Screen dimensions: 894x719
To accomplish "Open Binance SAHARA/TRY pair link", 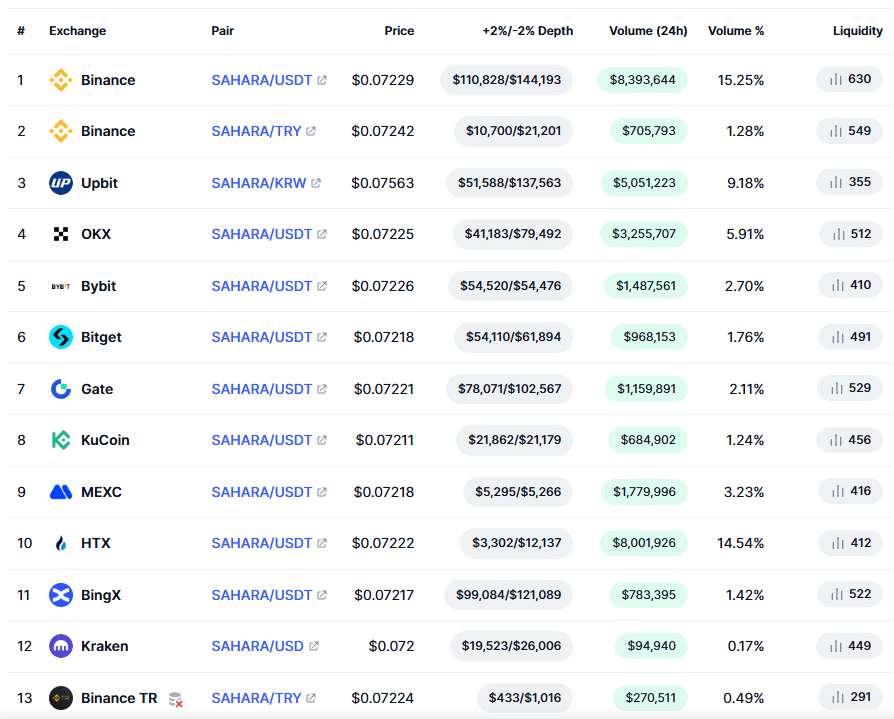I will (x=256, y=131).
